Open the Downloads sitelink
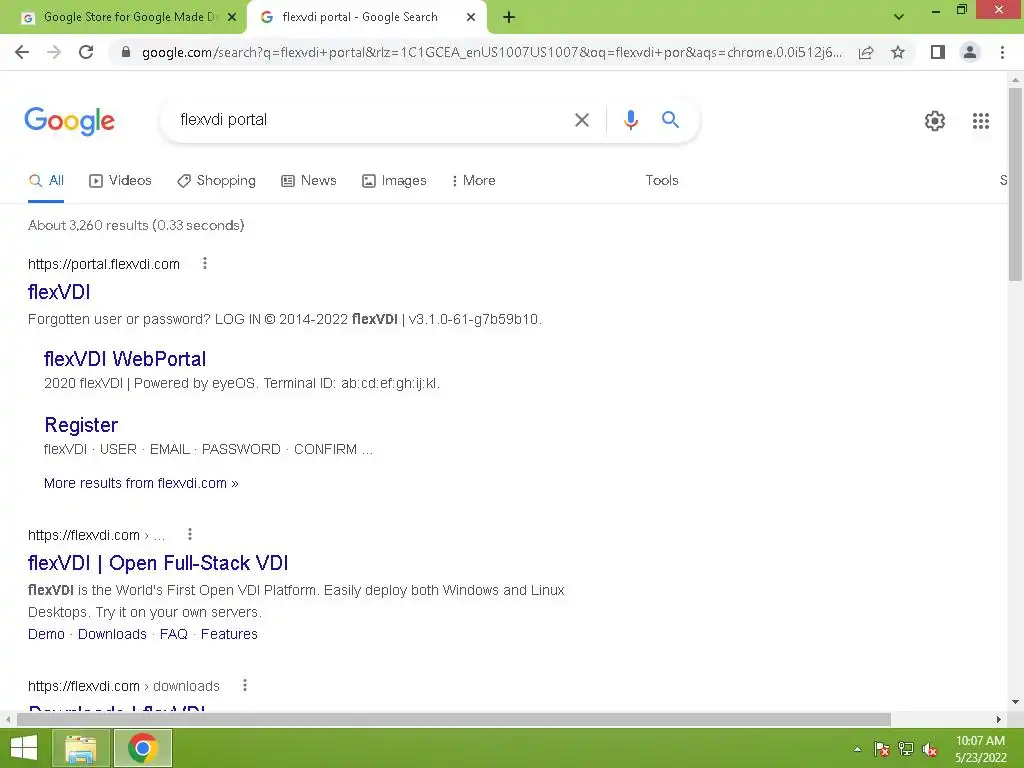Image resolution: width=1024 pixels, height=768 pixels. pyautogui.click(x=112, y=634)
